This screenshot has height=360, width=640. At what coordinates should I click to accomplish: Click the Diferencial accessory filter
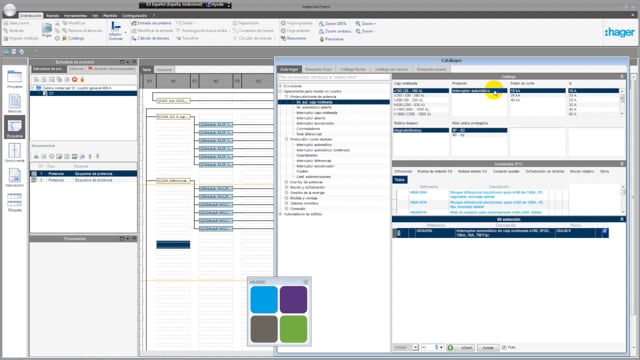(x=403, y=171)
